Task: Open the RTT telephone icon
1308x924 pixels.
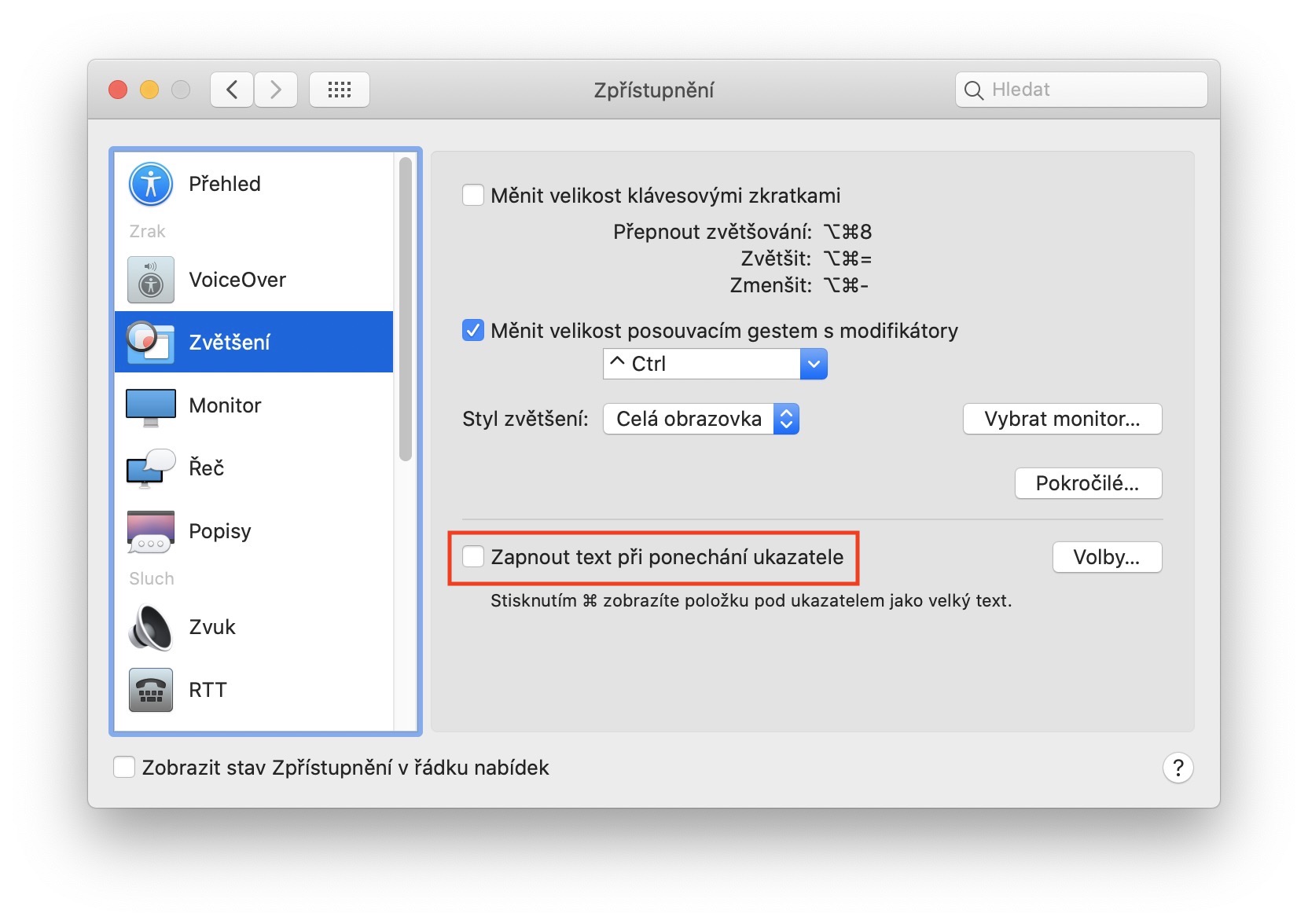Action: pos(150,690)
